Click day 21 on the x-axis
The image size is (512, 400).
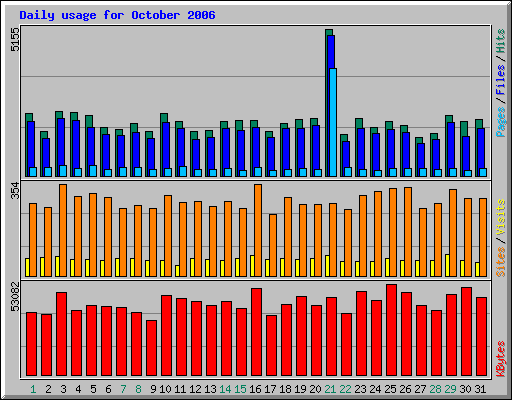[x=330, y=389]
